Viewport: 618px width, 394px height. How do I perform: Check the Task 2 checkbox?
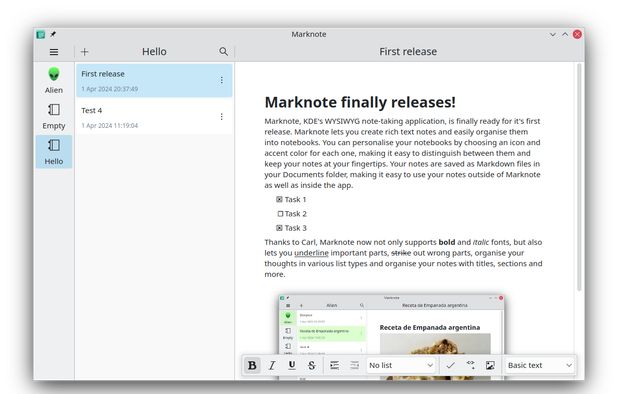(x=280, y=214)
